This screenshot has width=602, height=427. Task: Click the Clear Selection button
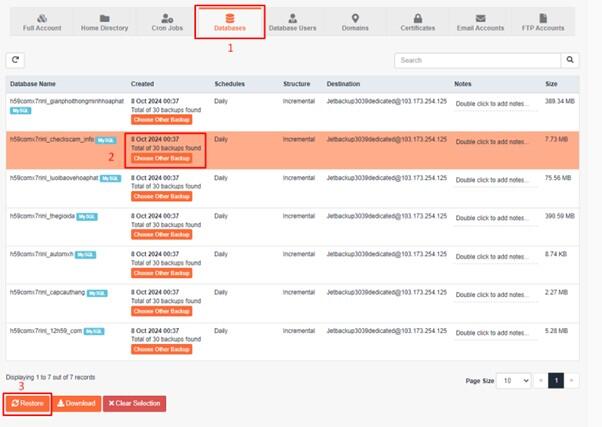pos(134,404)
